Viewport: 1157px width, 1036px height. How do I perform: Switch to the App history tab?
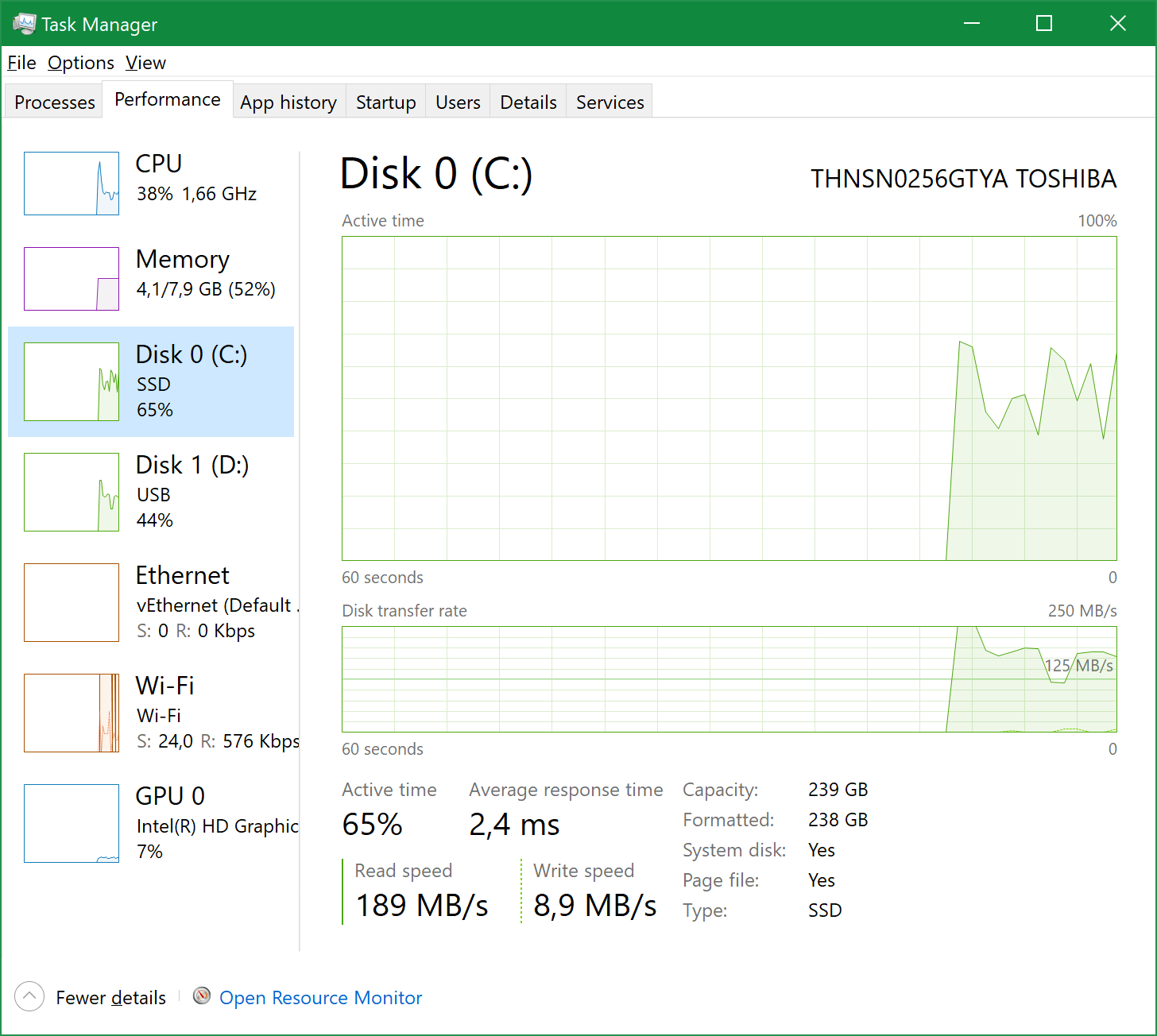(288, 102)
